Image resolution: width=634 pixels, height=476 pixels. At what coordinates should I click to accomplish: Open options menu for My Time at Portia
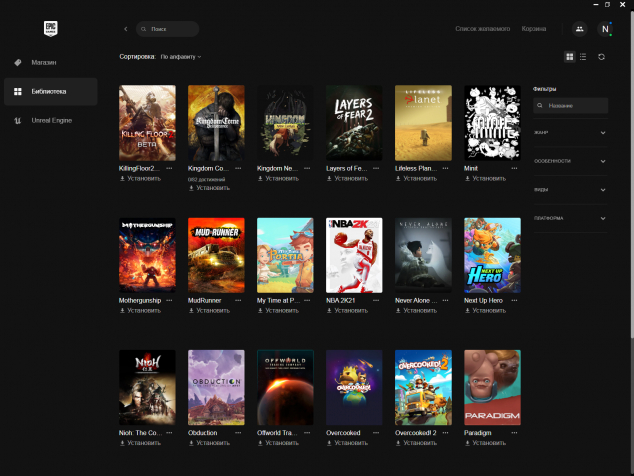[307, 300]
